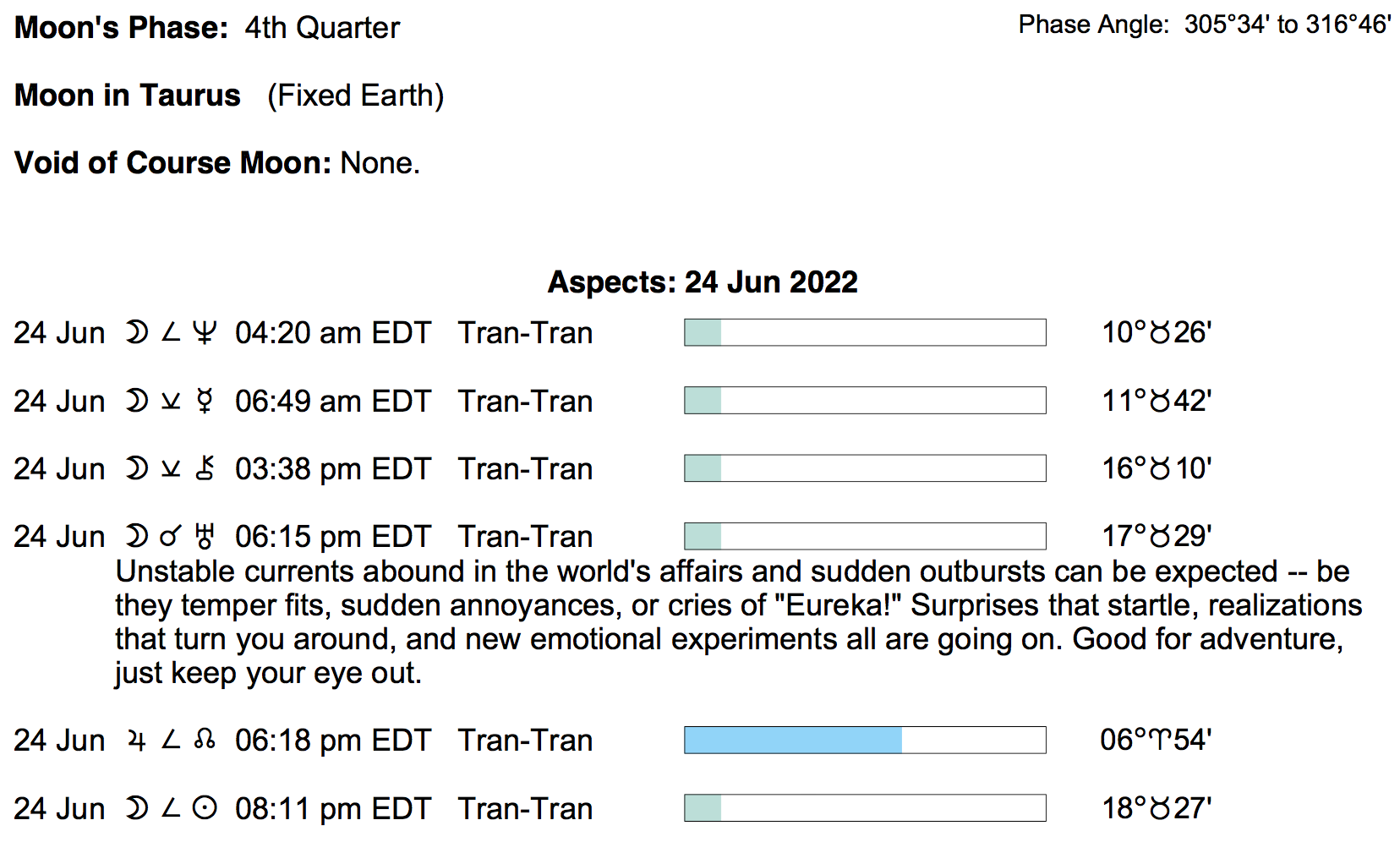Image resolution: width=1400 pixels, height=842 pixels.
Task: Click the "Aspects: 24 Jun 2022" heading
Action: pos(703,282)
